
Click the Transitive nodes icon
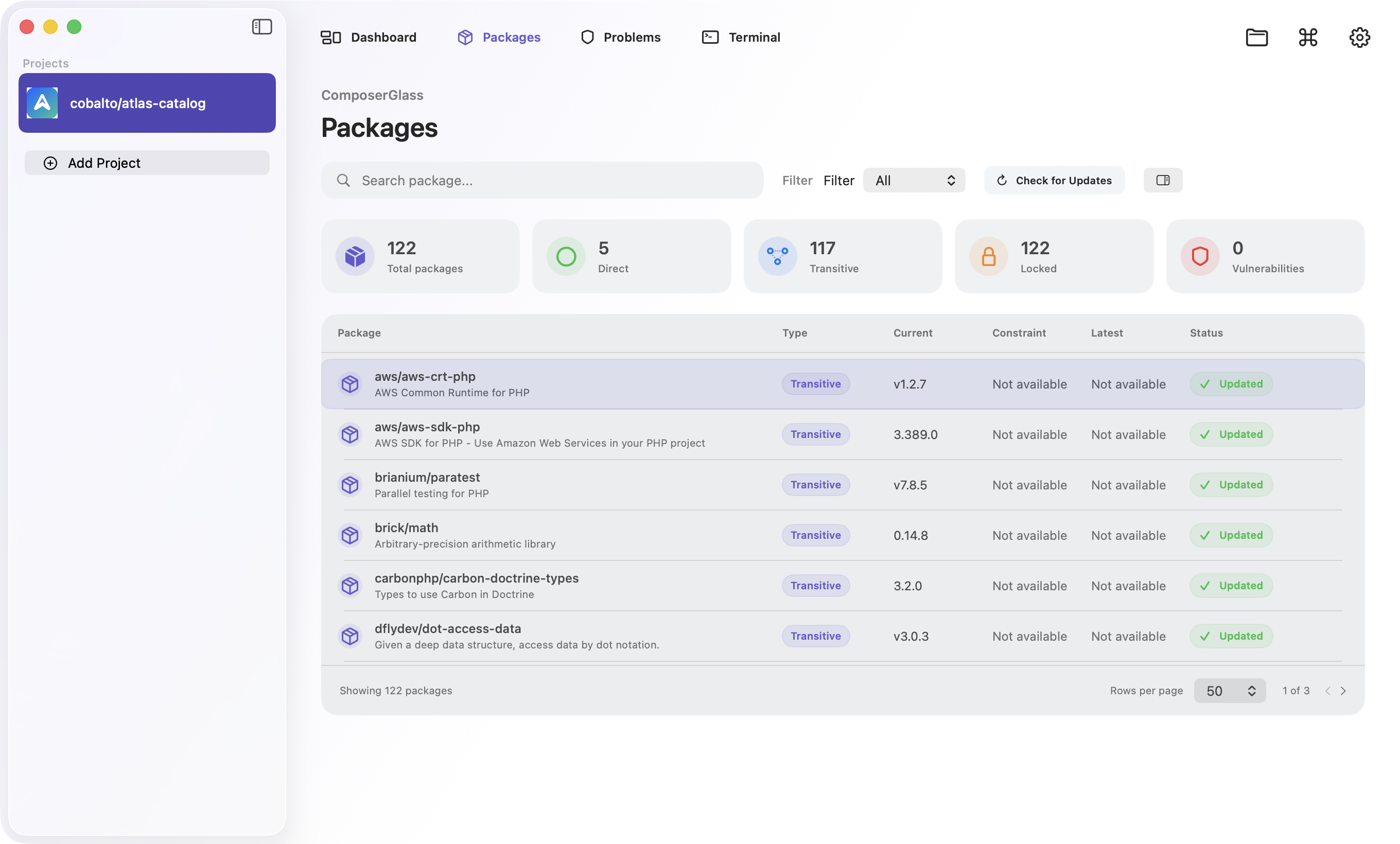[777, 256]
